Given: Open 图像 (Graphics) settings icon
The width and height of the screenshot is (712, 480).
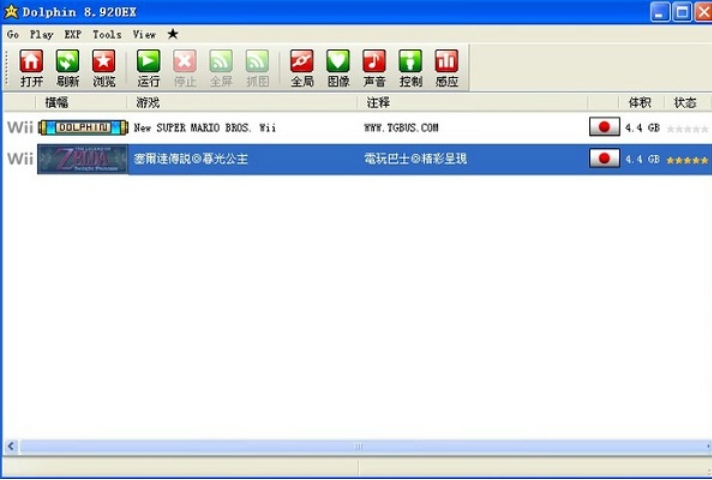Looking at the screenshot, I should pos(338,61).
